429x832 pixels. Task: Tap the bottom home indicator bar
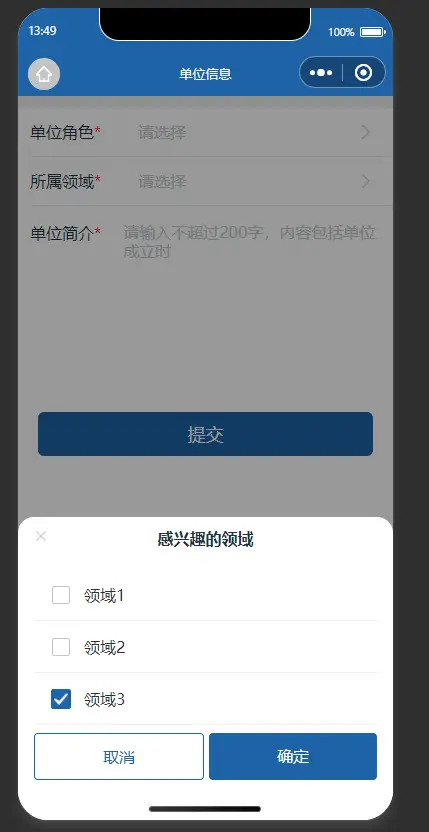pos(205,809)
